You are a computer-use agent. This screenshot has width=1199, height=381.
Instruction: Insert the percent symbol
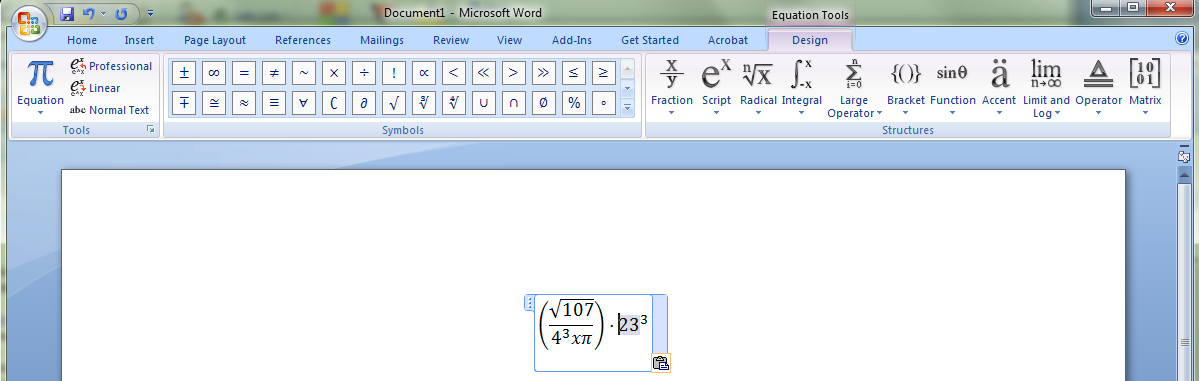click(574, 103)
